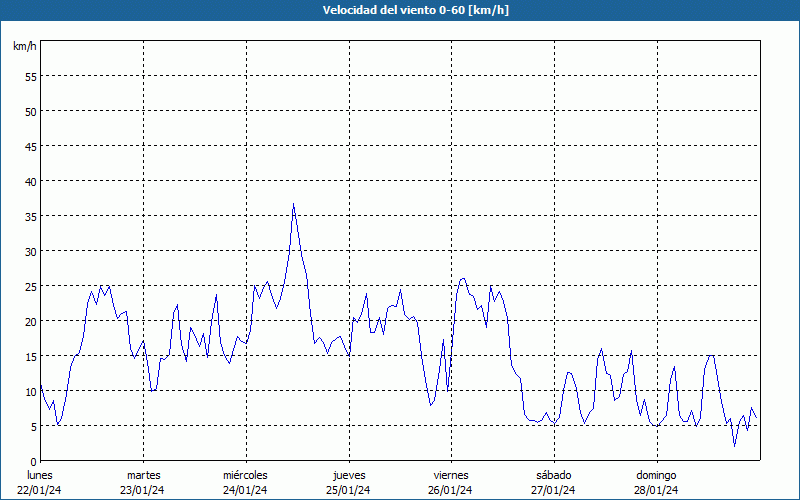Click the "viernes" day label
This screenshot has width=800, height=500.
451,475
